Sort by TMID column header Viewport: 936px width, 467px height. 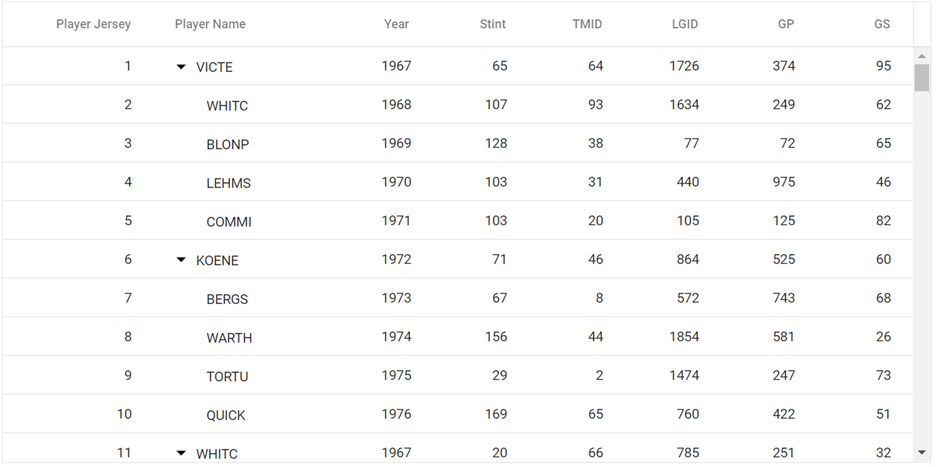(587, 24)
